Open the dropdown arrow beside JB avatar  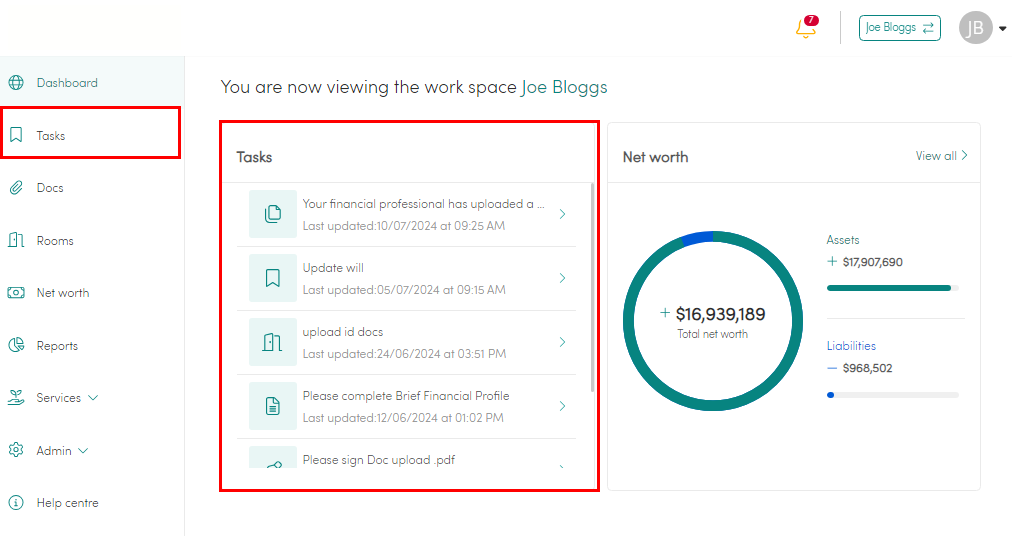[1002, 28]
